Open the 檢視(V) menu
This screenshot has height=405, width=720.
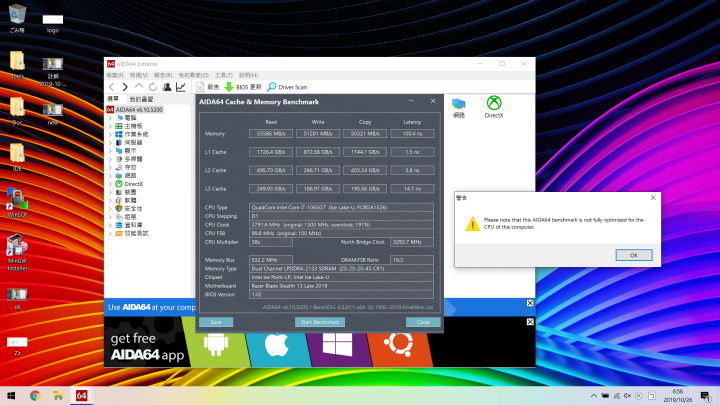[x=139, y=75]
